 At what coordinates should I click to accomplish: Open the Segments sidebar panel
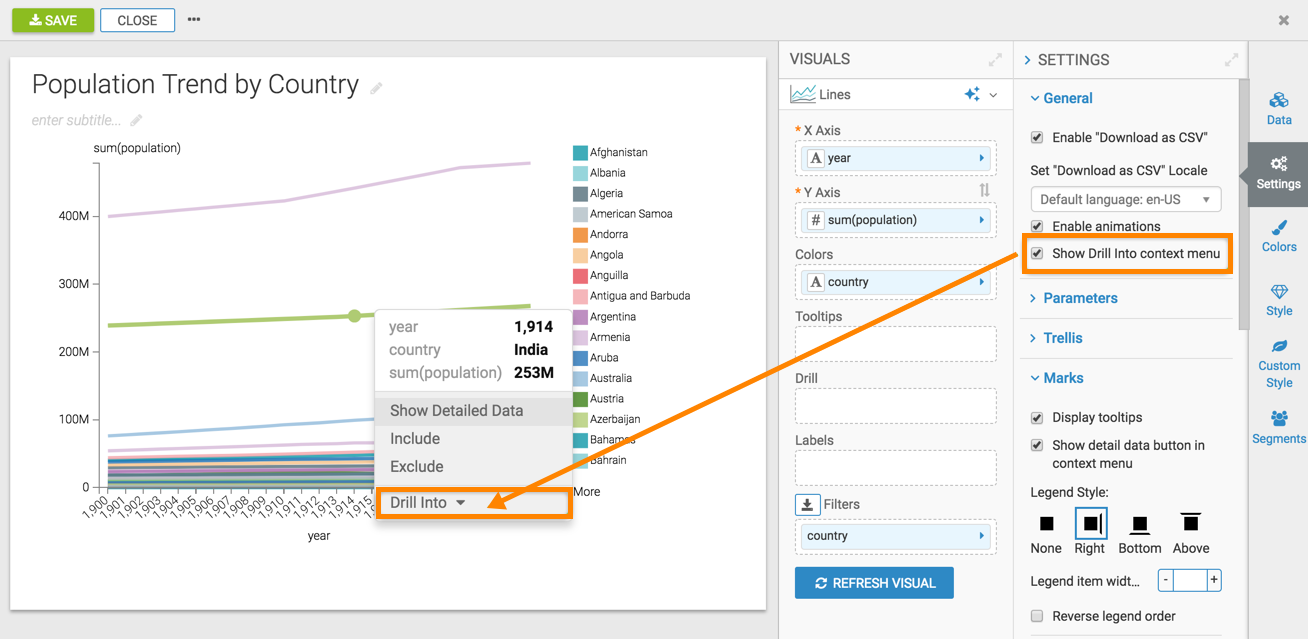pyautogui.click(x=1278, y=427)
